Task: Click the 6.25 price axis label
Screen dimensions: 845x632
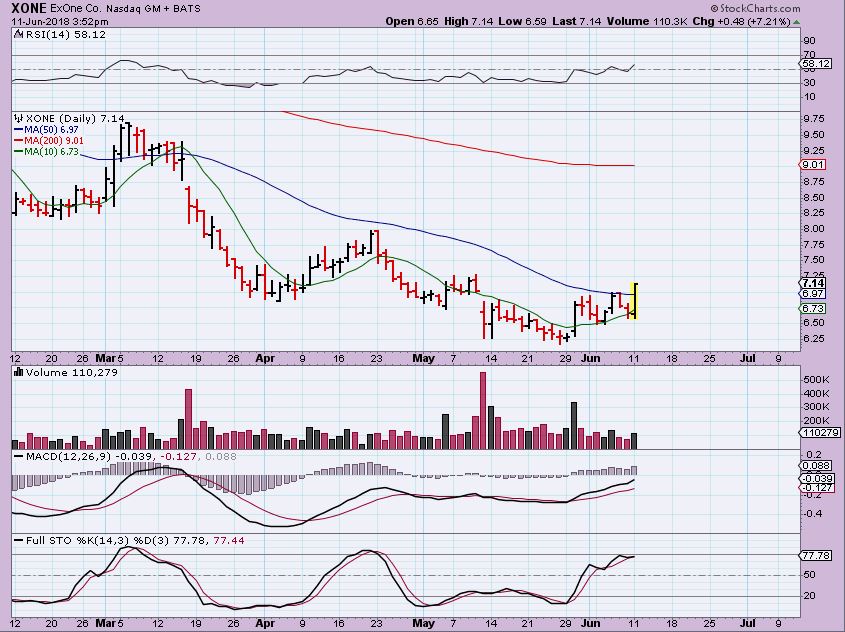Action: coord(814,338)
